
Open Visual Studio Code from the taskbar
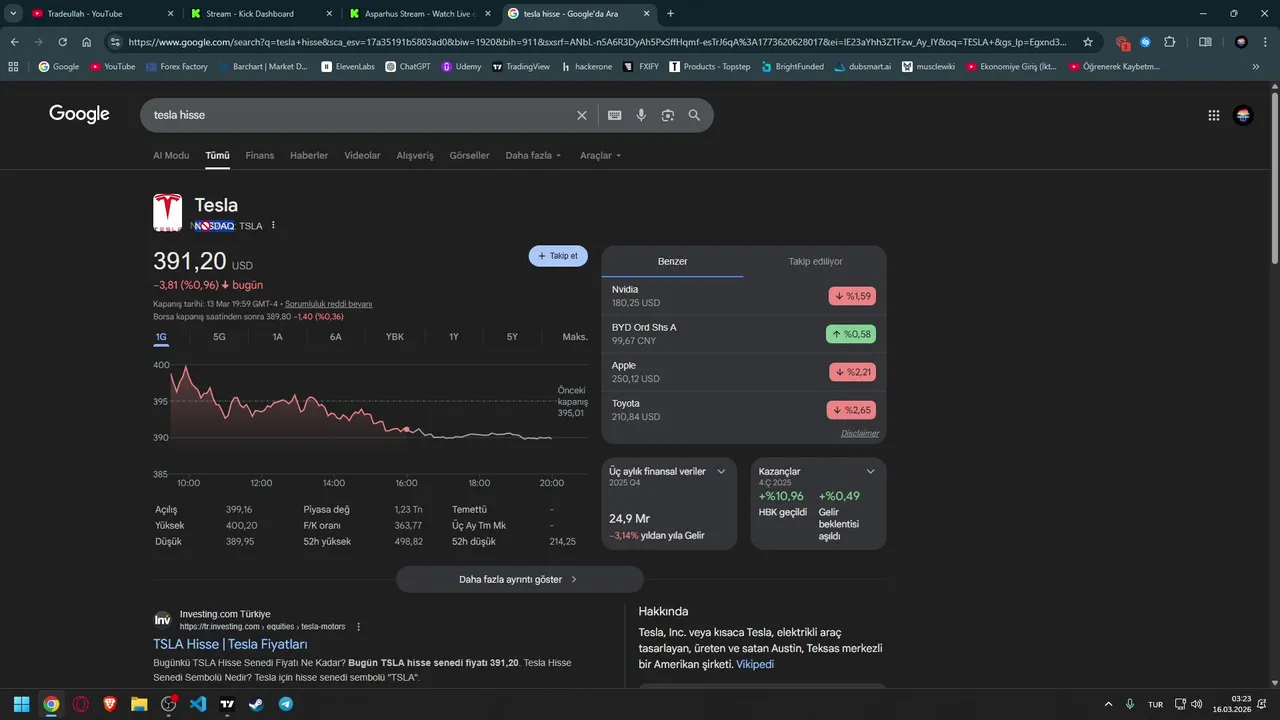[197, 704]
